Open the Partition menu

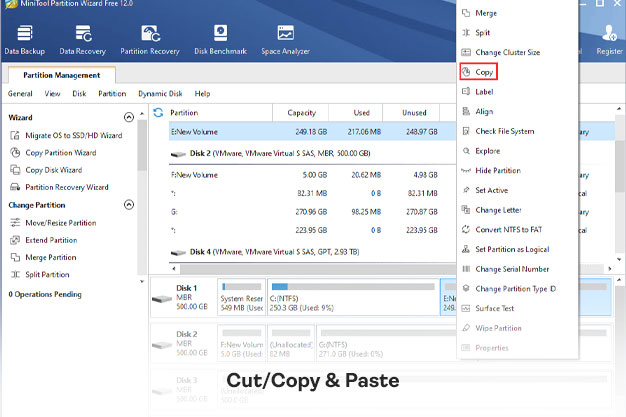tap(112, 93)
